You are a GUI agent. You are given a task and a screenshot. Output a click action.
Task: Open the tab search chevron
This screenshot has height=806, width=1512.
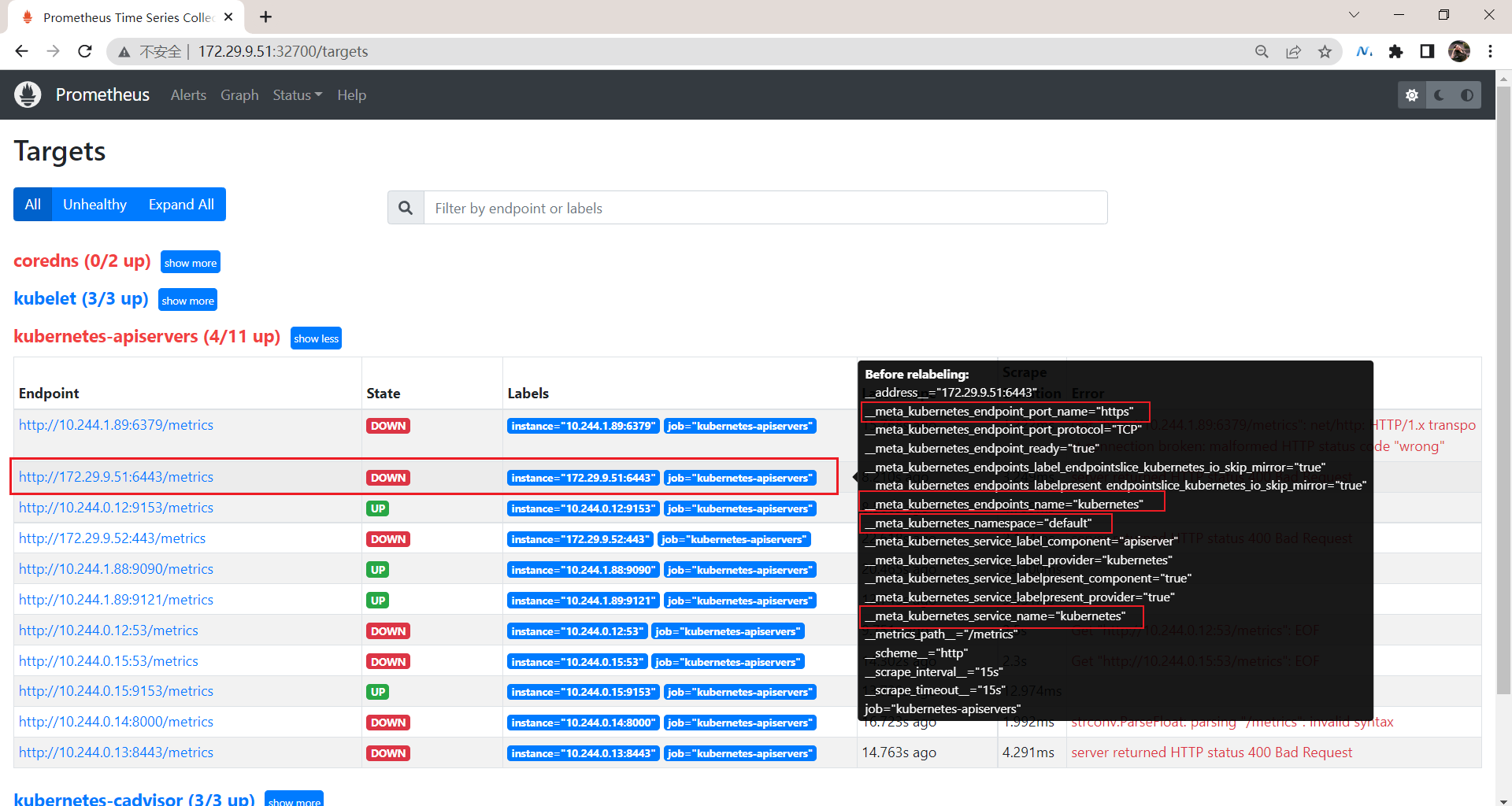click(x=1354, y=15)
